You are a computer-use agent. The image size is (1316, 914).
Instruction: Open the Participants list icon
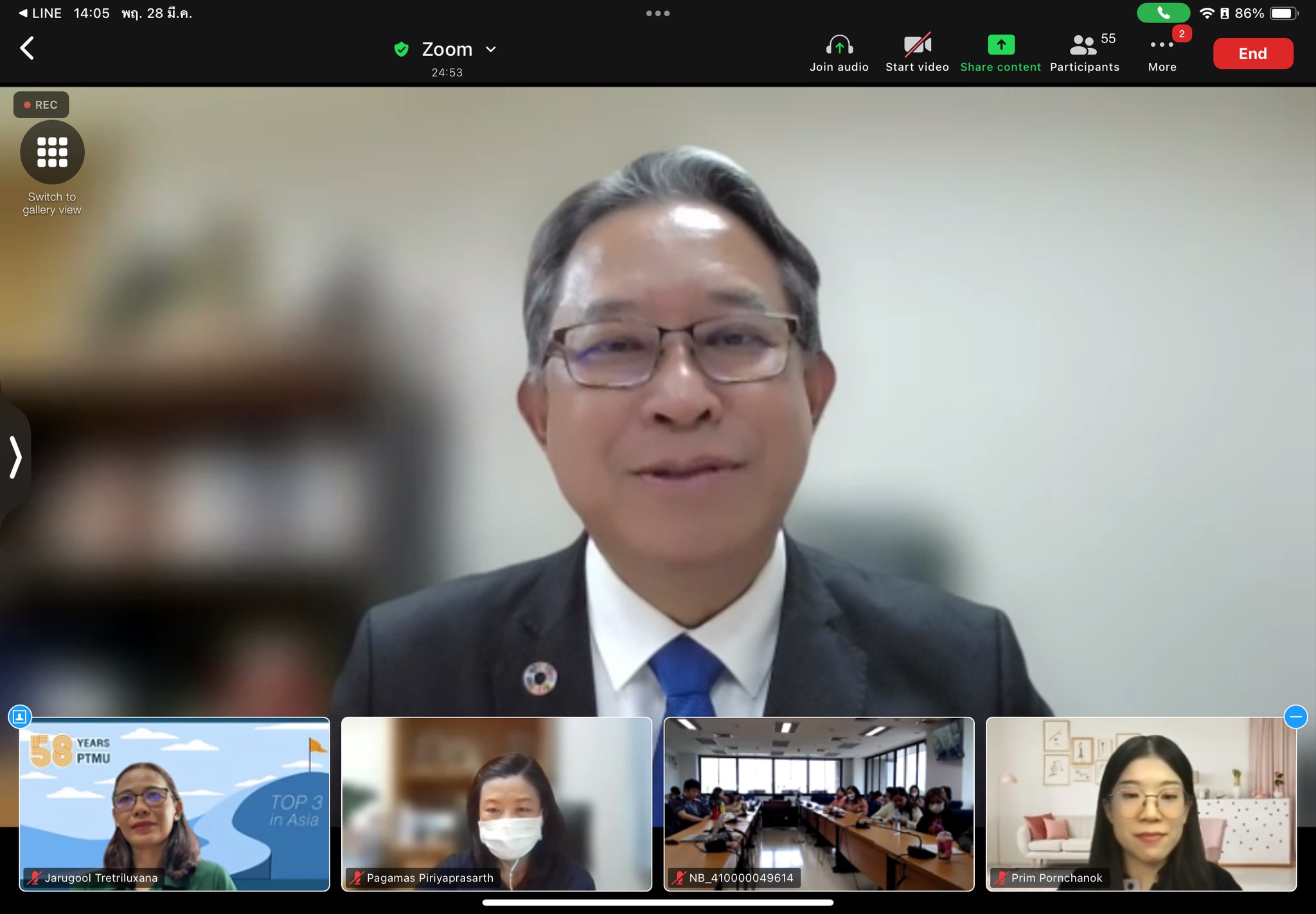click(x=1084, y=46)
